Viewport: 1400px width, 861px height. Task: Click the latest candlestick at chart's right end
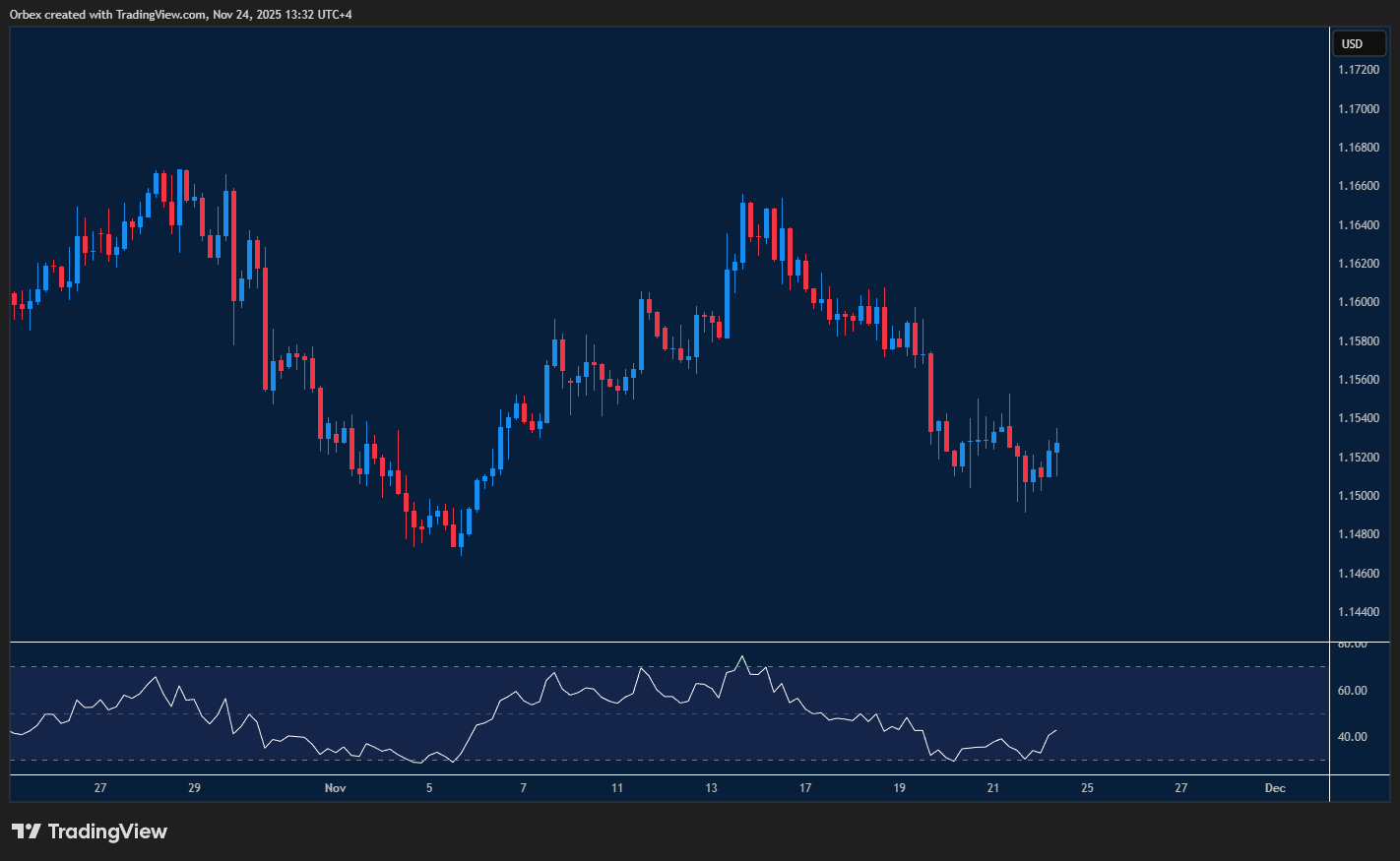(1056, 447)
